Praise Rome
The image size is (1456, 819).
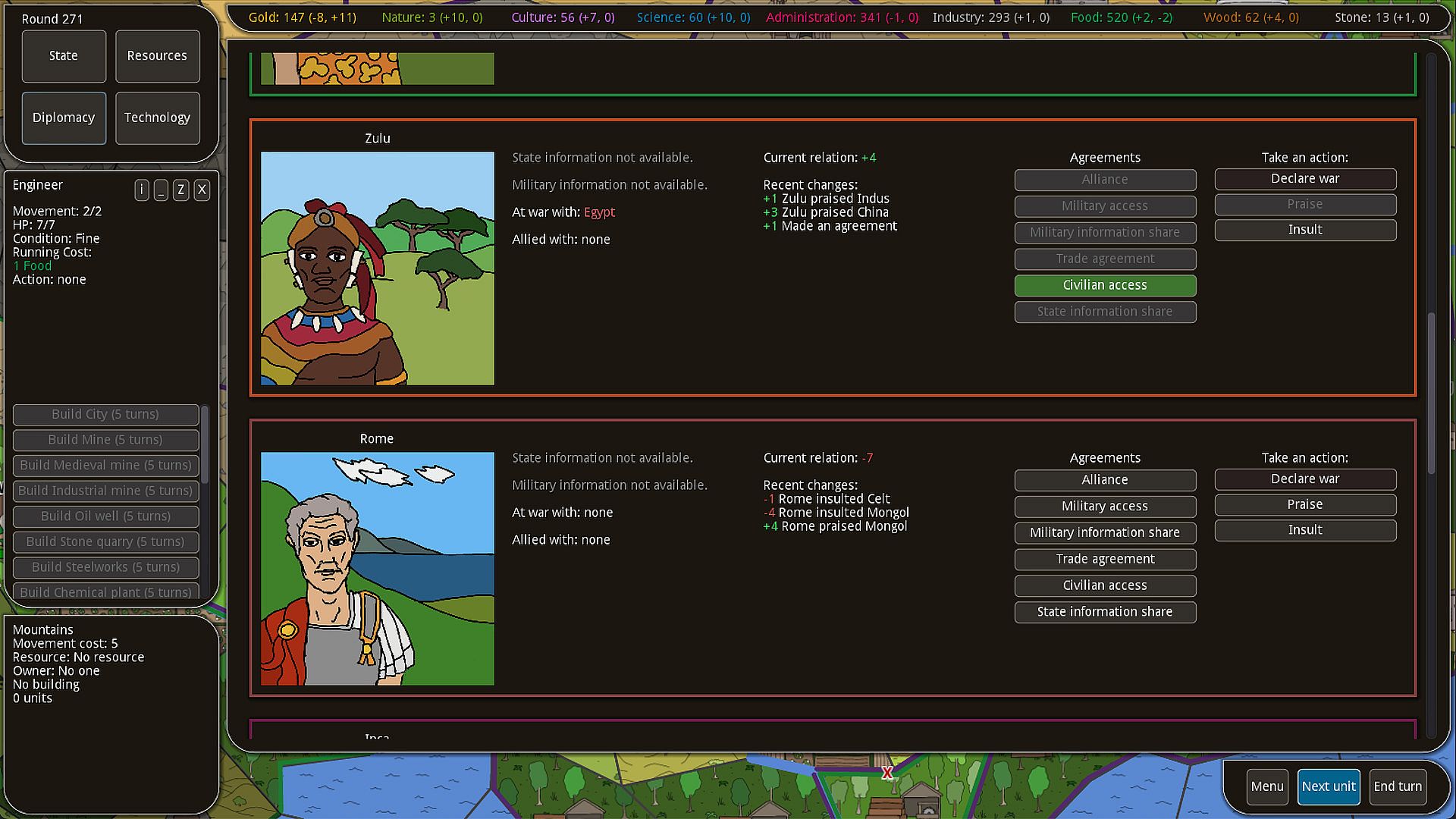(x=1304, y=504)
